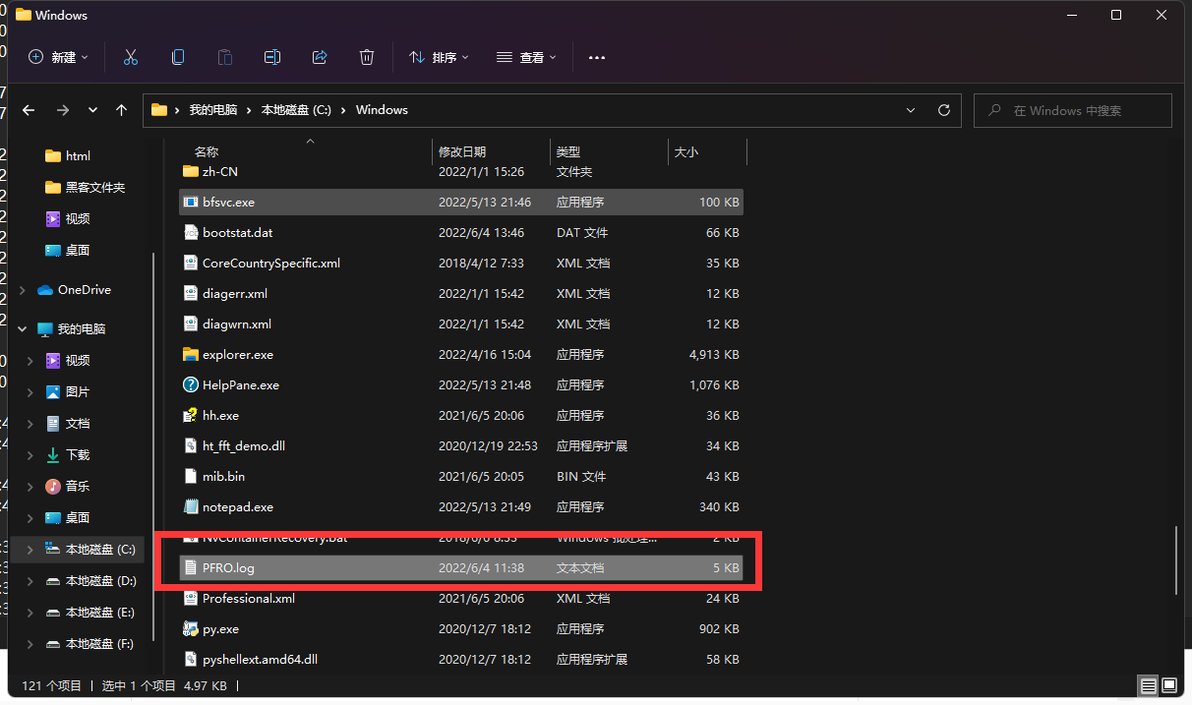Screen dimensions: 1192x705
Task: Go up one folder level arrow
Action: (121, 110)
